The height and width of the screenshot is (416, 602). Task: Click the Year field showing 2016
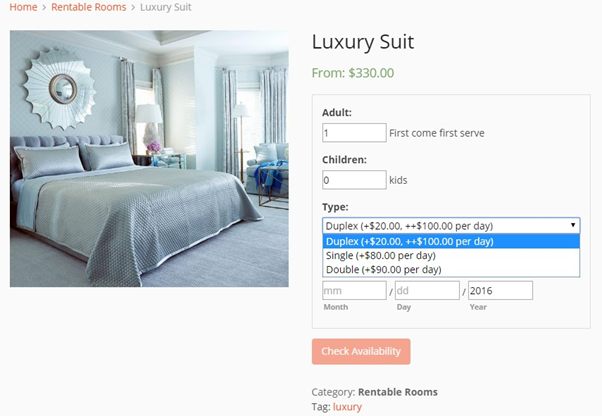(500, 291)
